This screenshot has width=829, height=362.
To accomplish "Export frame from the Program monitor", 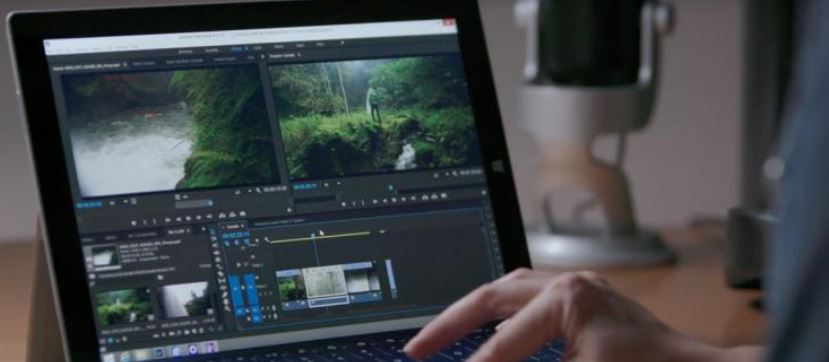I will 445,196.
